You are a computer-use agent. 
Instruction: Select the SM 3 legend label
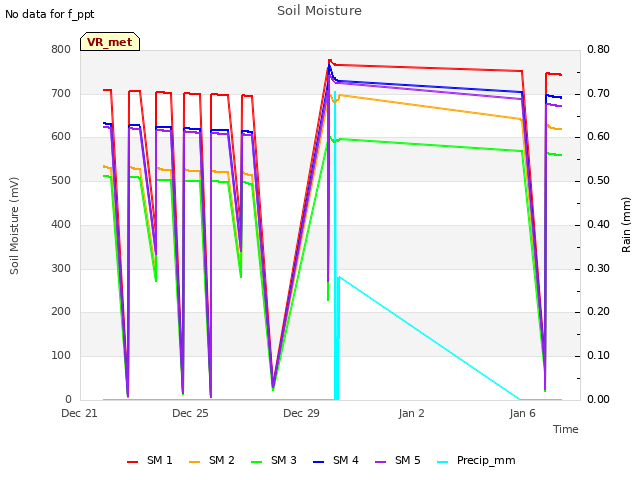[284, 460]
